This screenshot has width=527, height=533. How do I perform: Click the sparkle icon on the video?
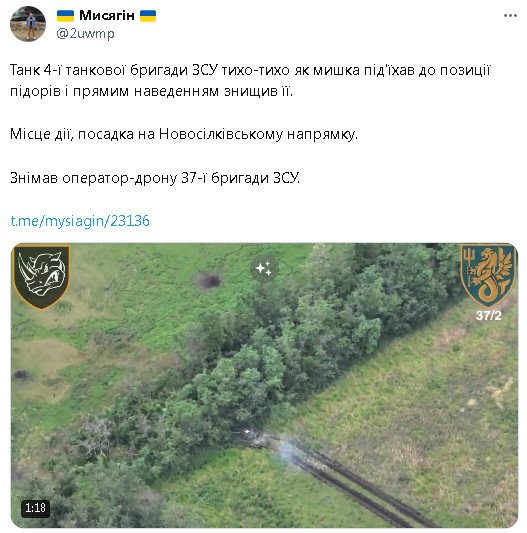coord(264,269)
